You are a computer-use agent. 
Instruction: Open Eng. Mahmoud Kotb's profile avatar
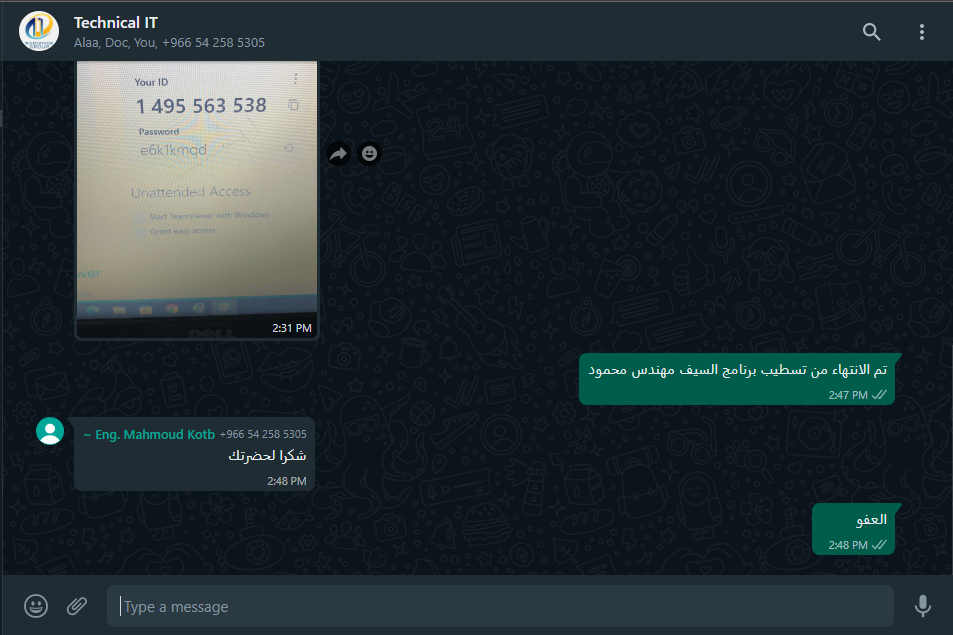(50, 431)
